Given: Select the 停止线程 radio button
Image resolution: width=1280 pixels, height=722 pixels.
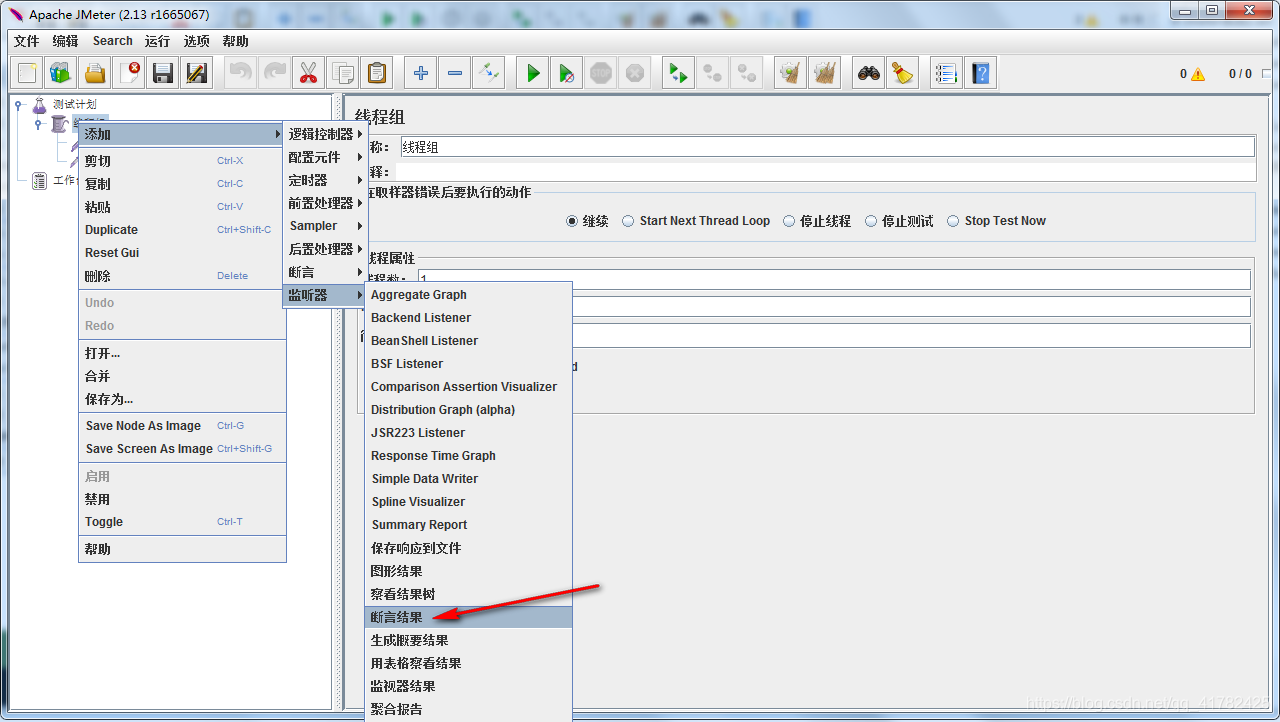Looking at the screenshot, I should tap(789, 221).
